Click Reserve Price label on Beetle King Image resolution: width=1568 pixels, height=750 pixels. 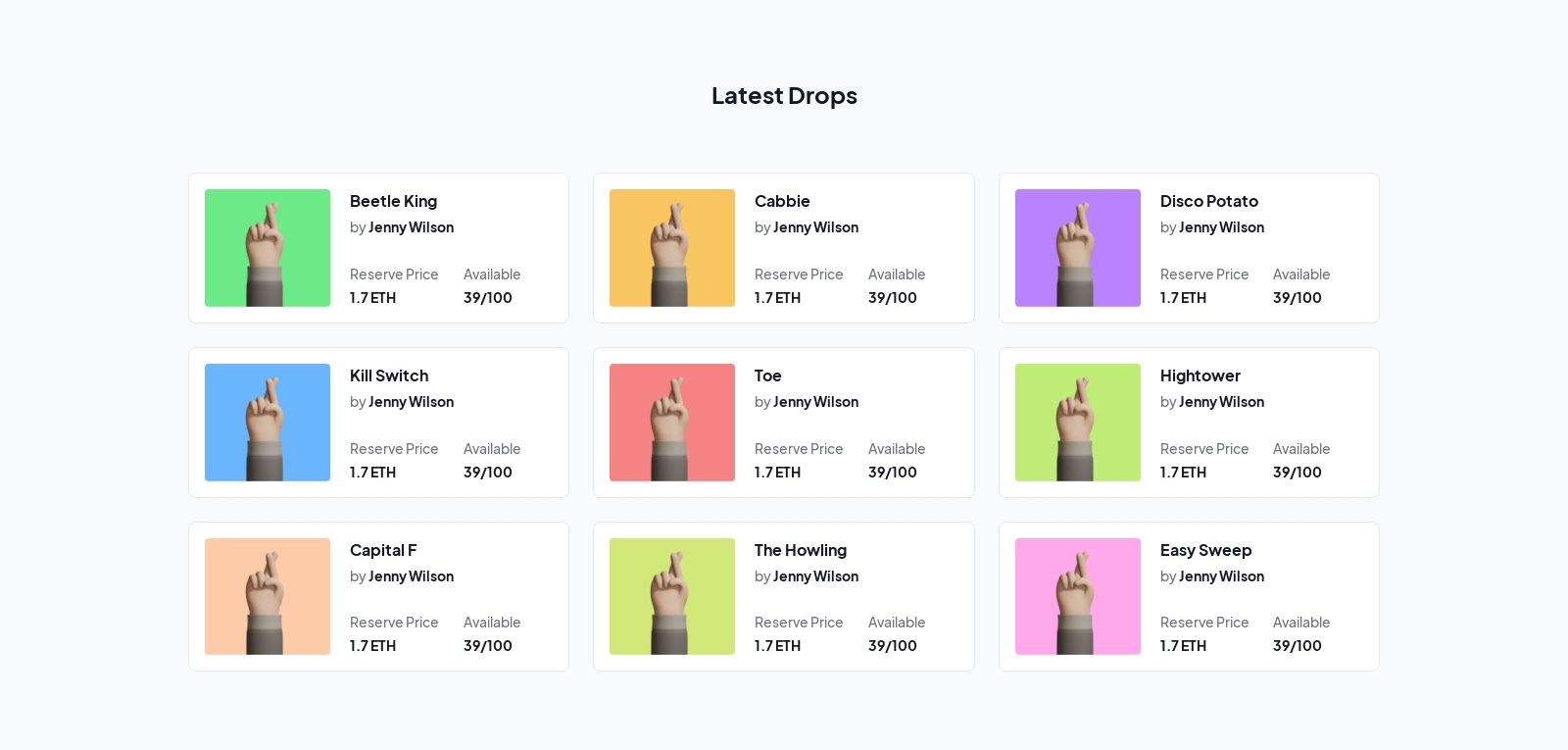[x=394, y=275]
